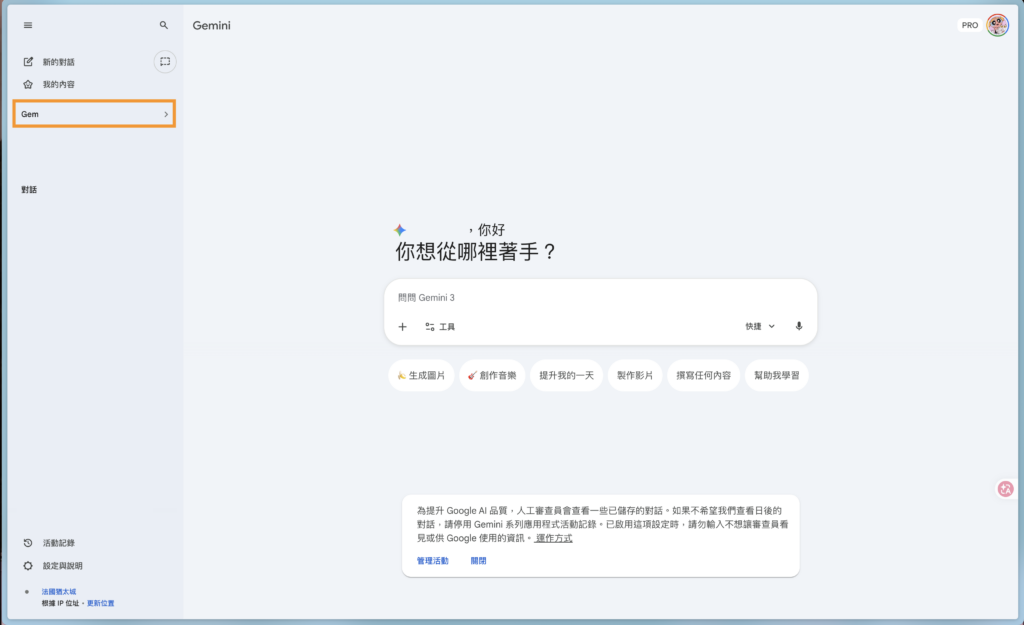Open the 快捷 model dropdown
The width and height of the screenshot is (1024, 625).
click(759, 326)
